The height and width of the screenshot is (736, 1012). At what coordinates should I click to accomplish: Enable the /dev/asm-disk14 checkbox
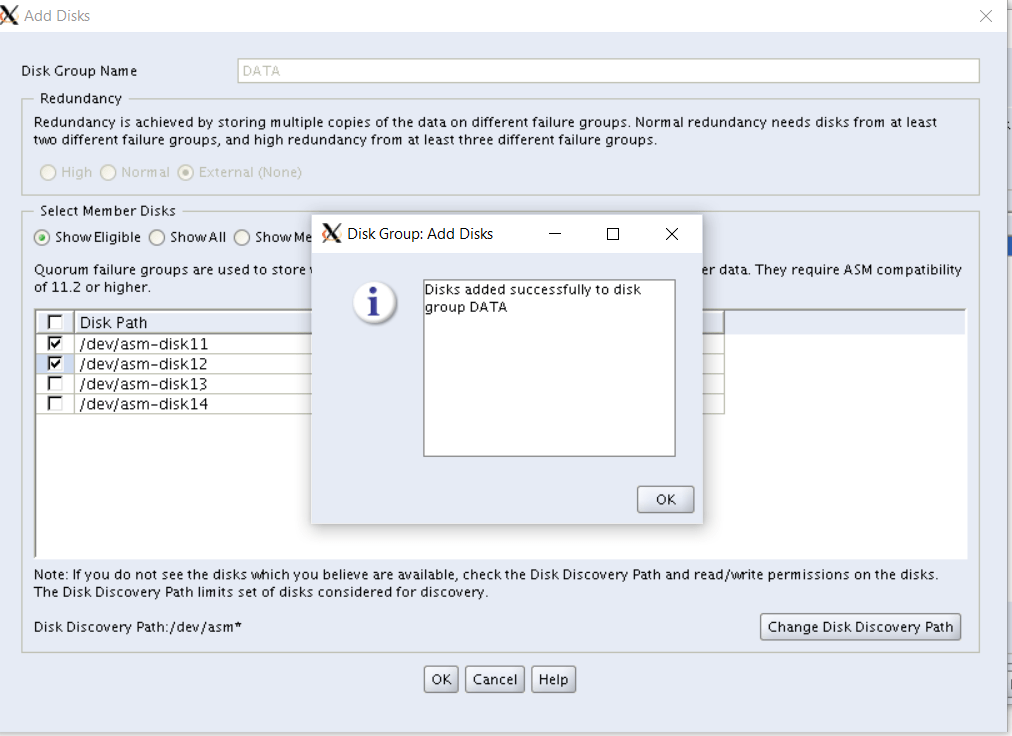[55, 403]
